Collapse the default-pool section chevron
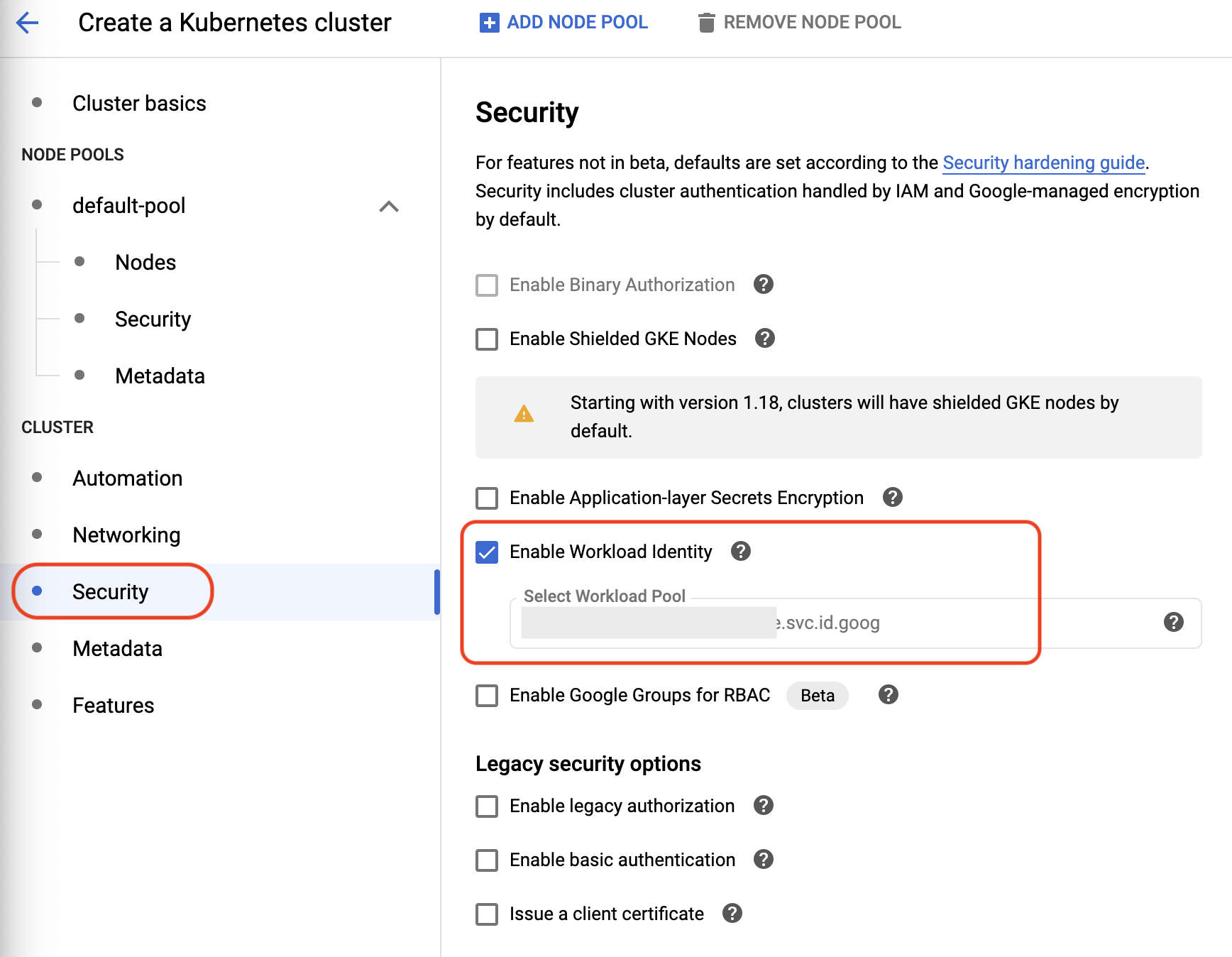Viewport: 1232px width, 957px height. (x=389, y=207)
